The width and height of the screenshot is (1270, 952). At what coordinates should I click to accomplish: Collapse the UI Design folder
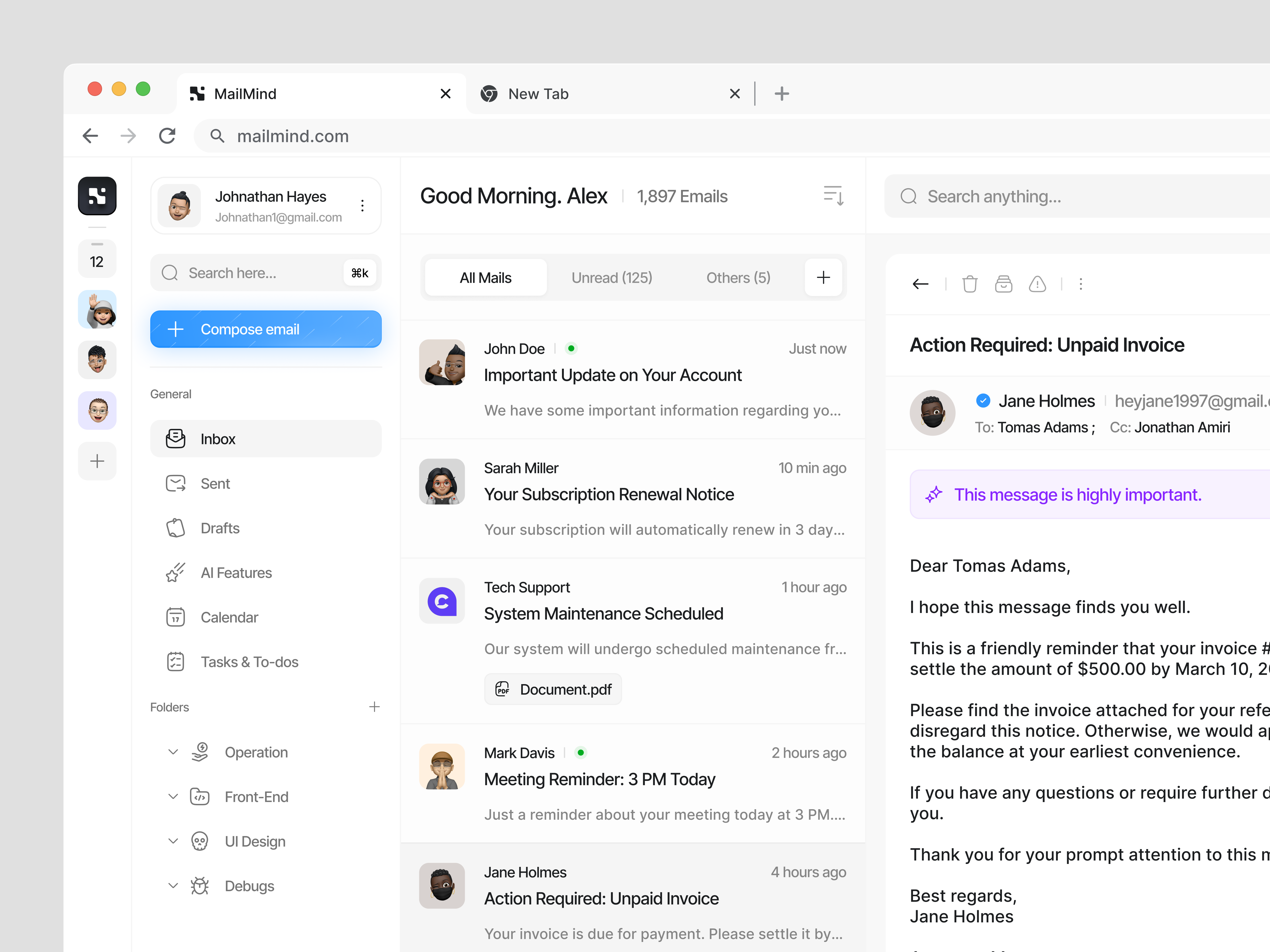coord(173,841)
